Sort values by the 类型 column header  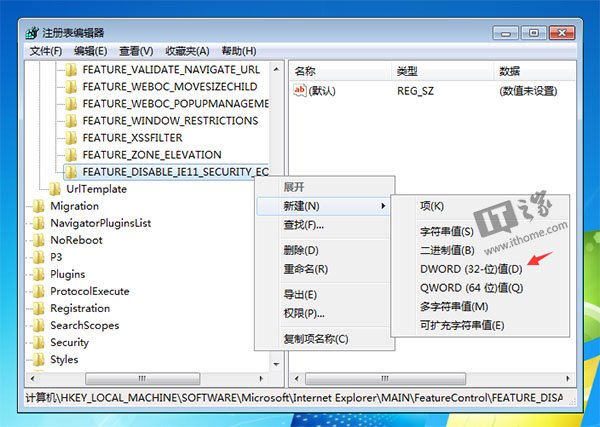(x=443, y=71)
